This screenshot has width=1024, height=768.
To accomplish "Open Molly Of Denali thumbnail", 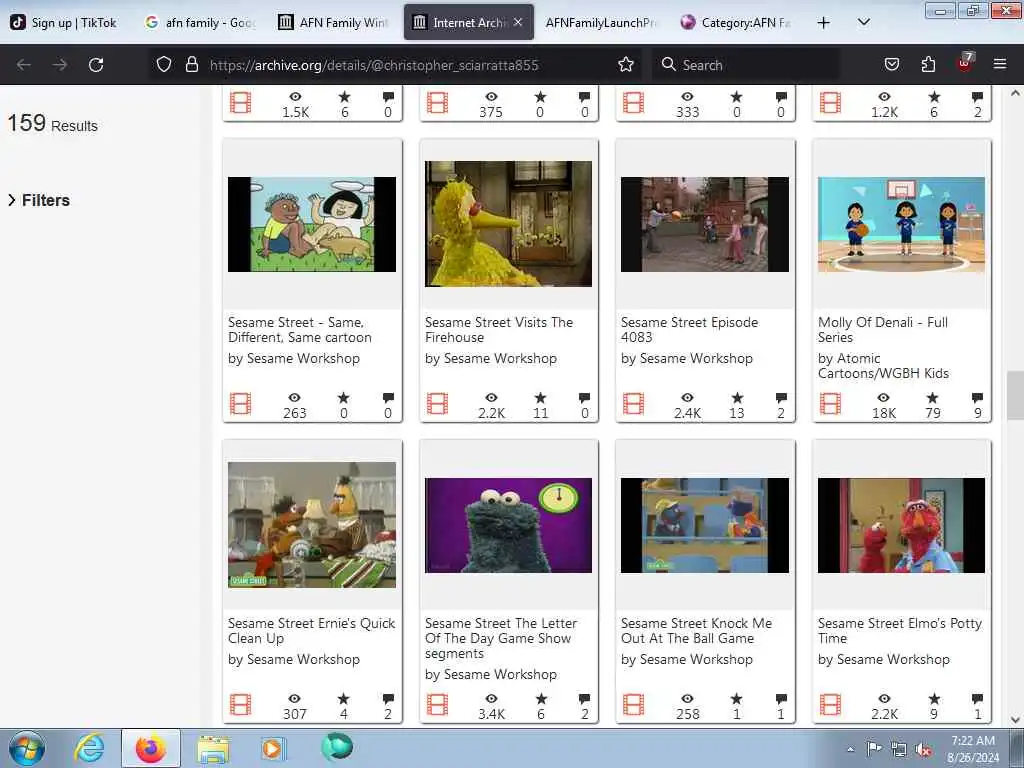I will click(901, 224).
